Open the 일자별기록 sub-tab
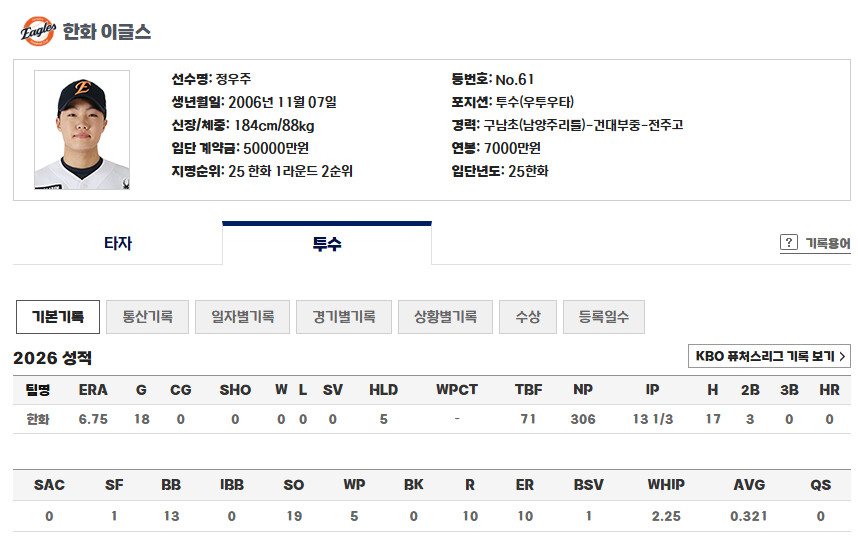 [x=242, y=317]
